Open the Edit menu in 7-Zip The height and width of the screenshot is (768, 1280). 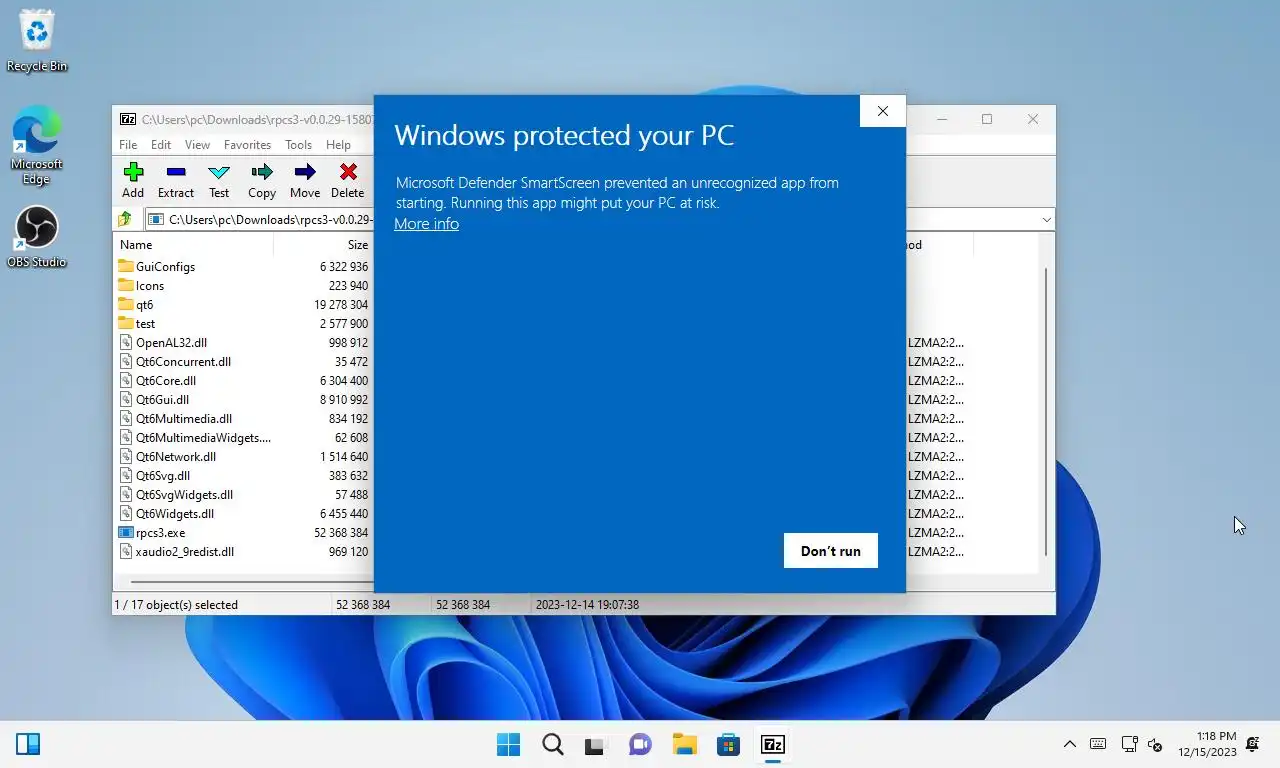(161, 145)
